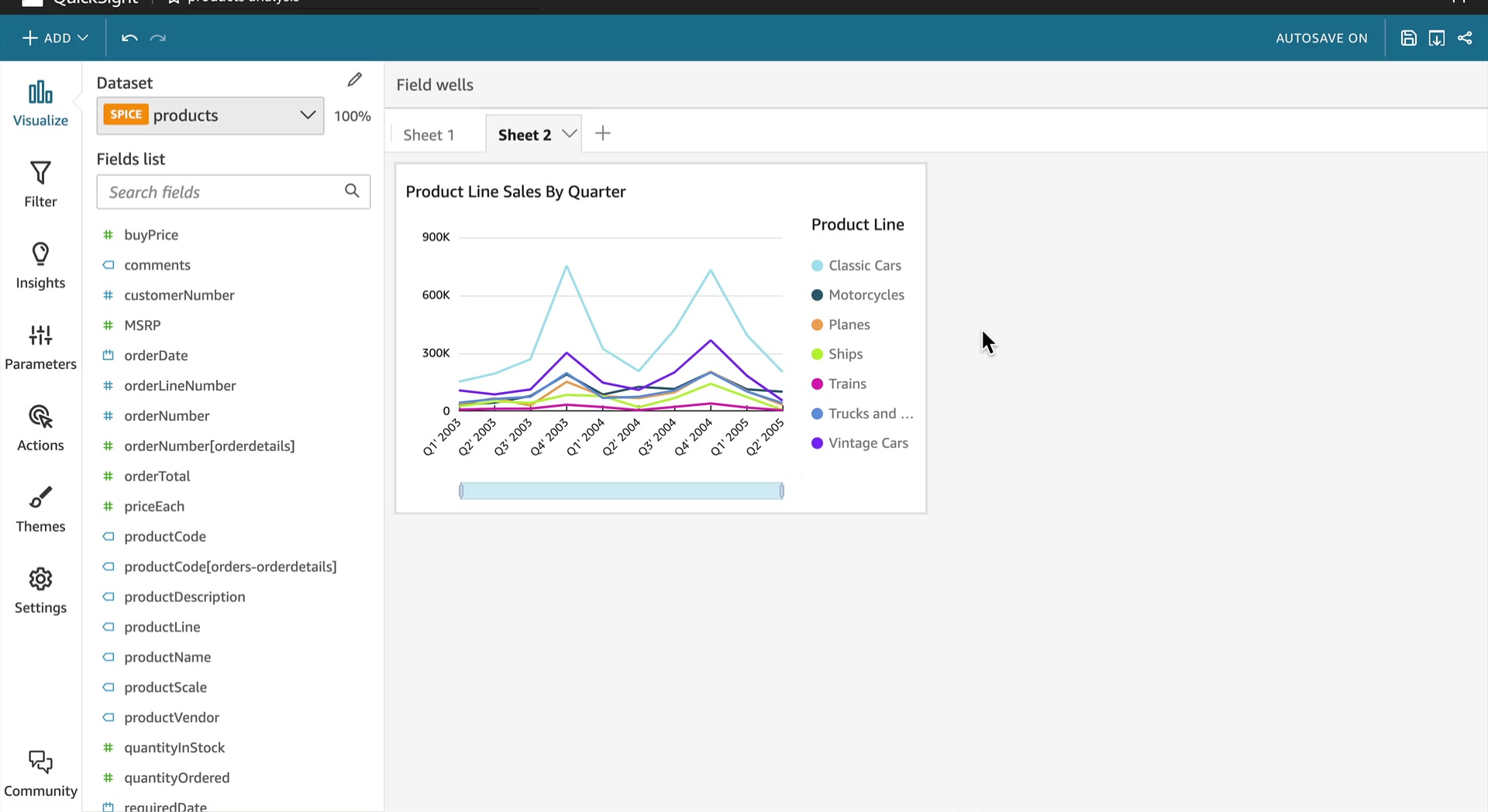
Task: Add a new sheet with plus button
Action: (x=603, y=133)
